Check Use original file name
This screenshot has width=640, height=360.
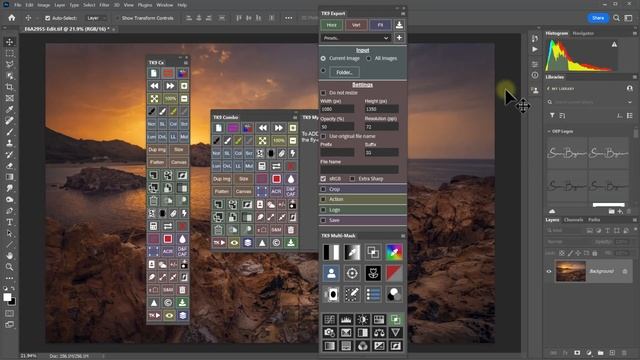pyautogui.click(x=323, y=136)
